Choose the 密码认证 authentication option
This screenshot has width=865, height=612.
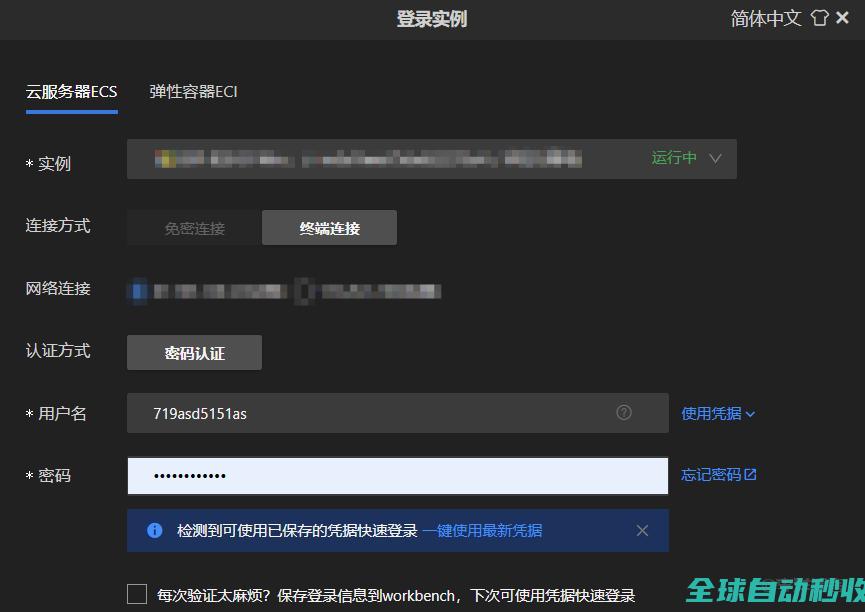point(194,353)
